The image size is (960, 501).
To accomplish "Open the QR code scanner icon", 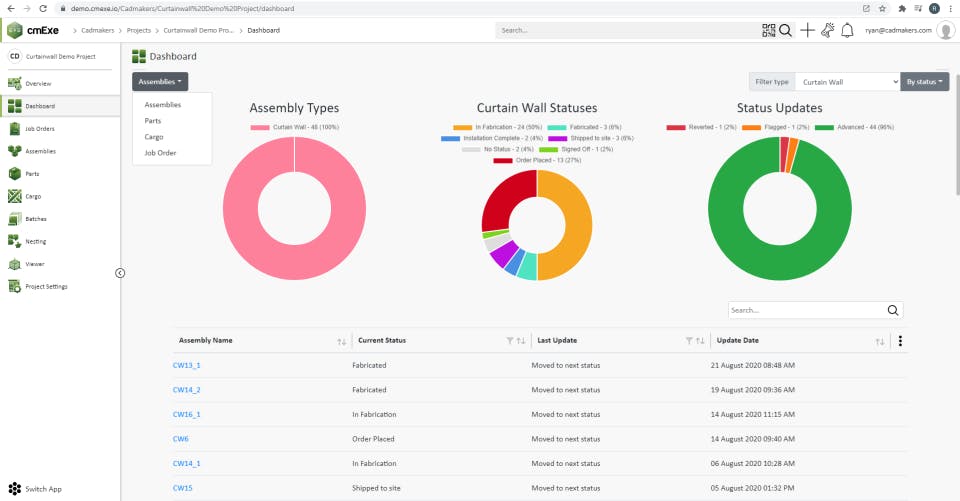I will [768, 30].
